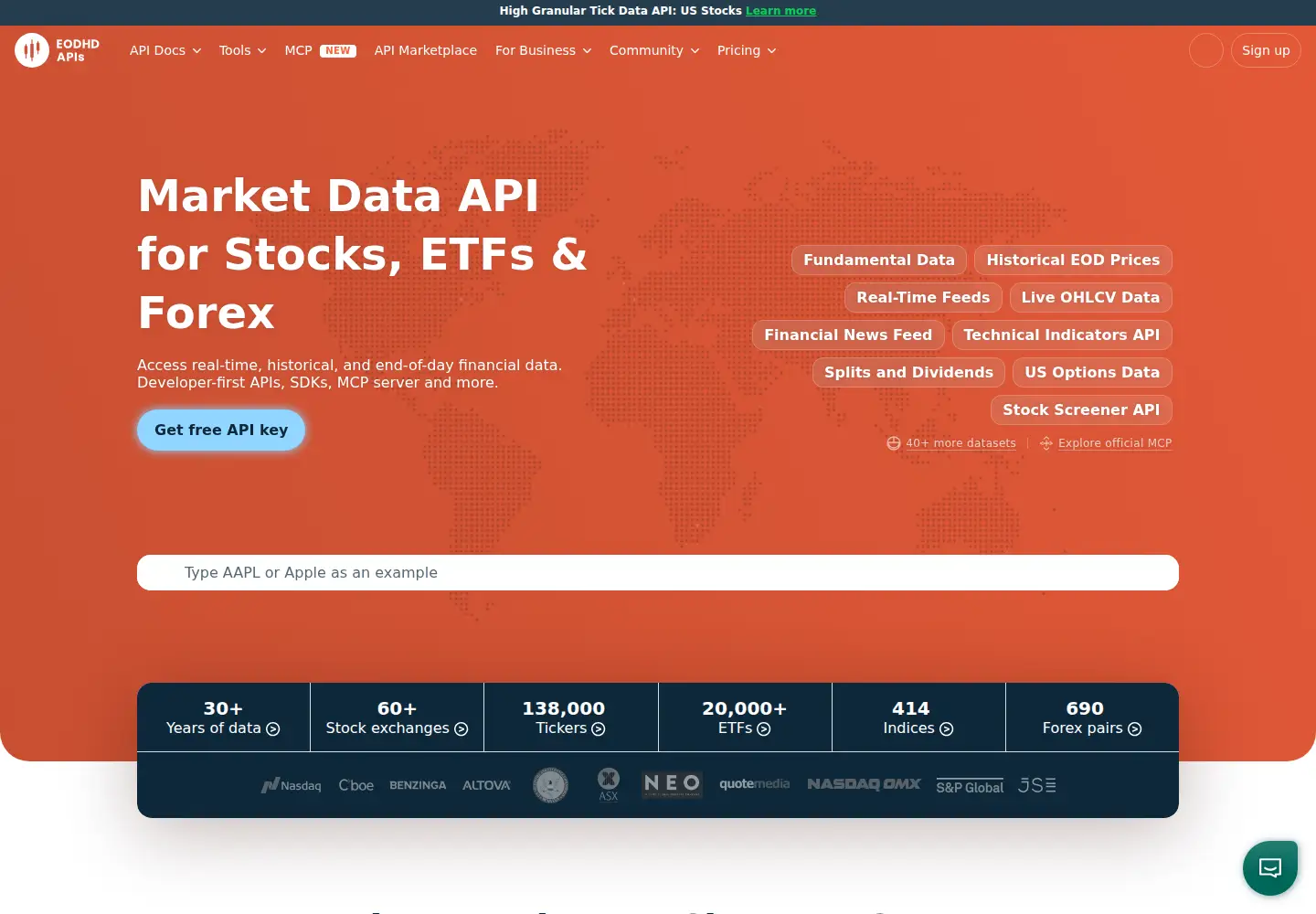Click the 138,000 Tickers stat
This screenshot has width=1316, height=914.
tap(571, 717)
